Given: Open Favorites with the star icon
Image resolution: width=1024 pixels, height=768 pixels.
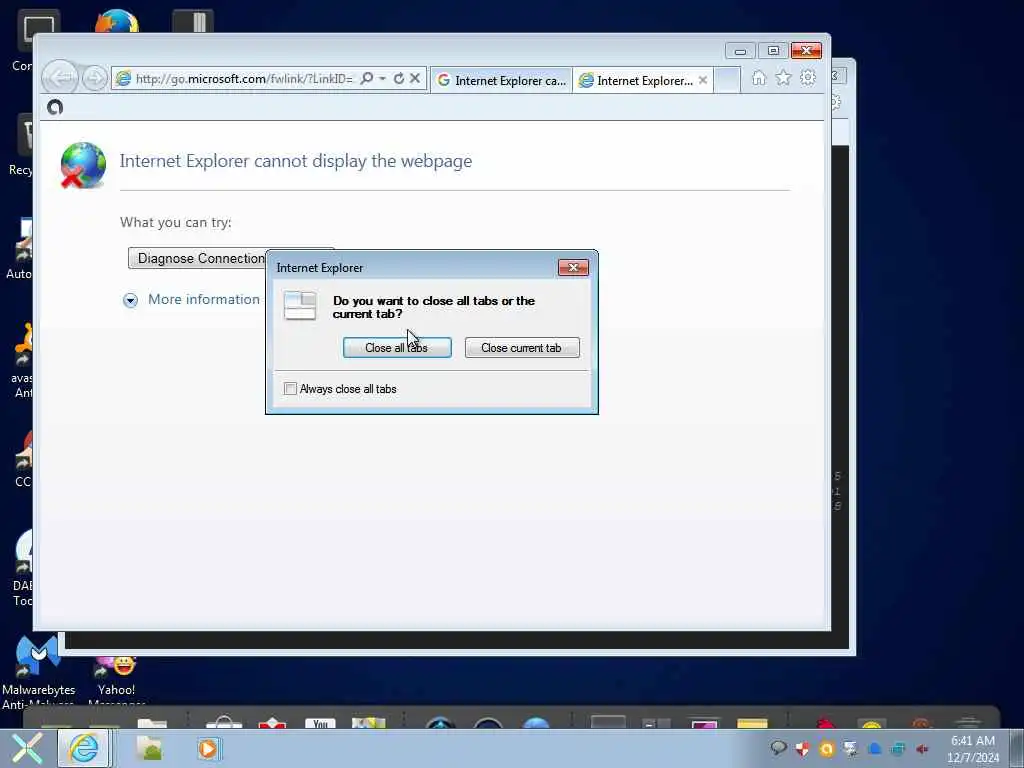Looking at the screenshot, I should [783, 78].
